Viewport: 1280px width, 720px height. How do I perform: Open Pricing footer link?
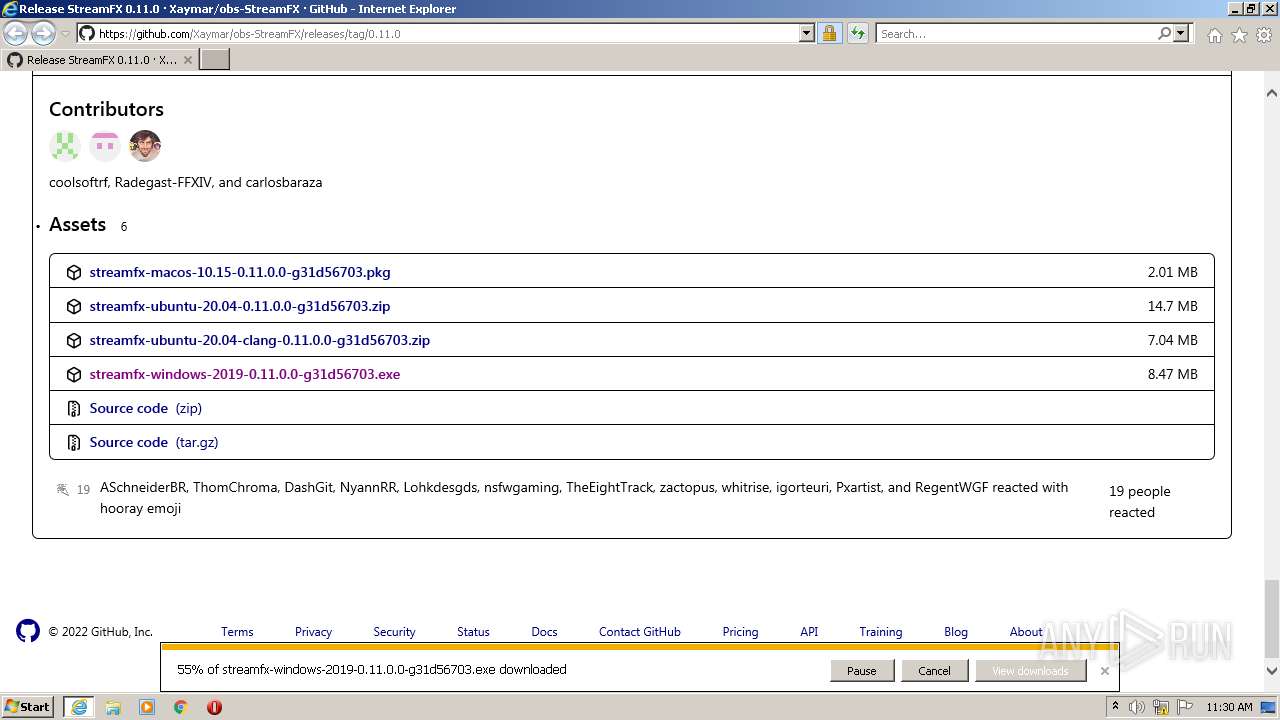tap(740, 632)
